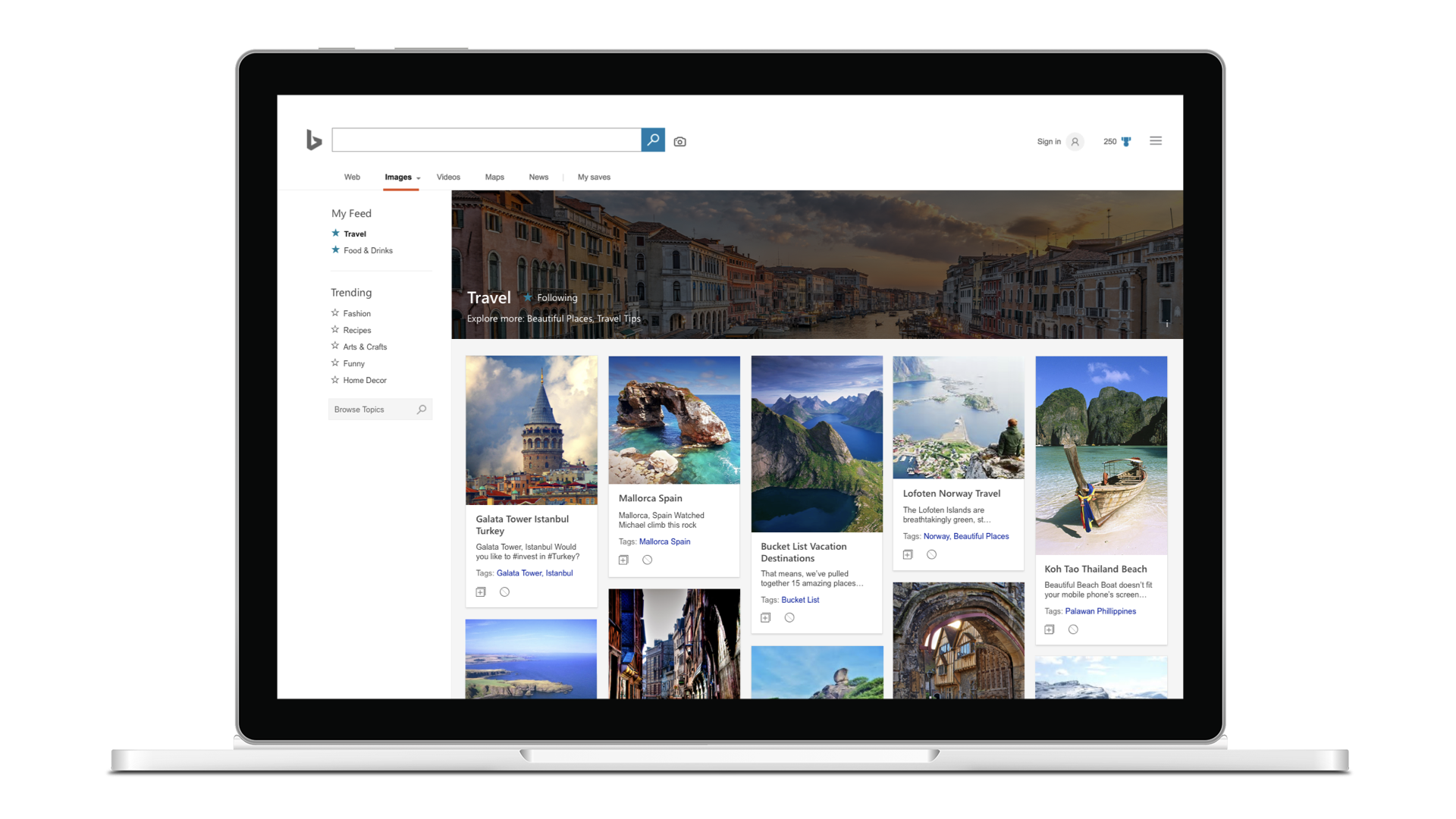
Task: Click the Sign in link
Action: tap(1049, 142)
